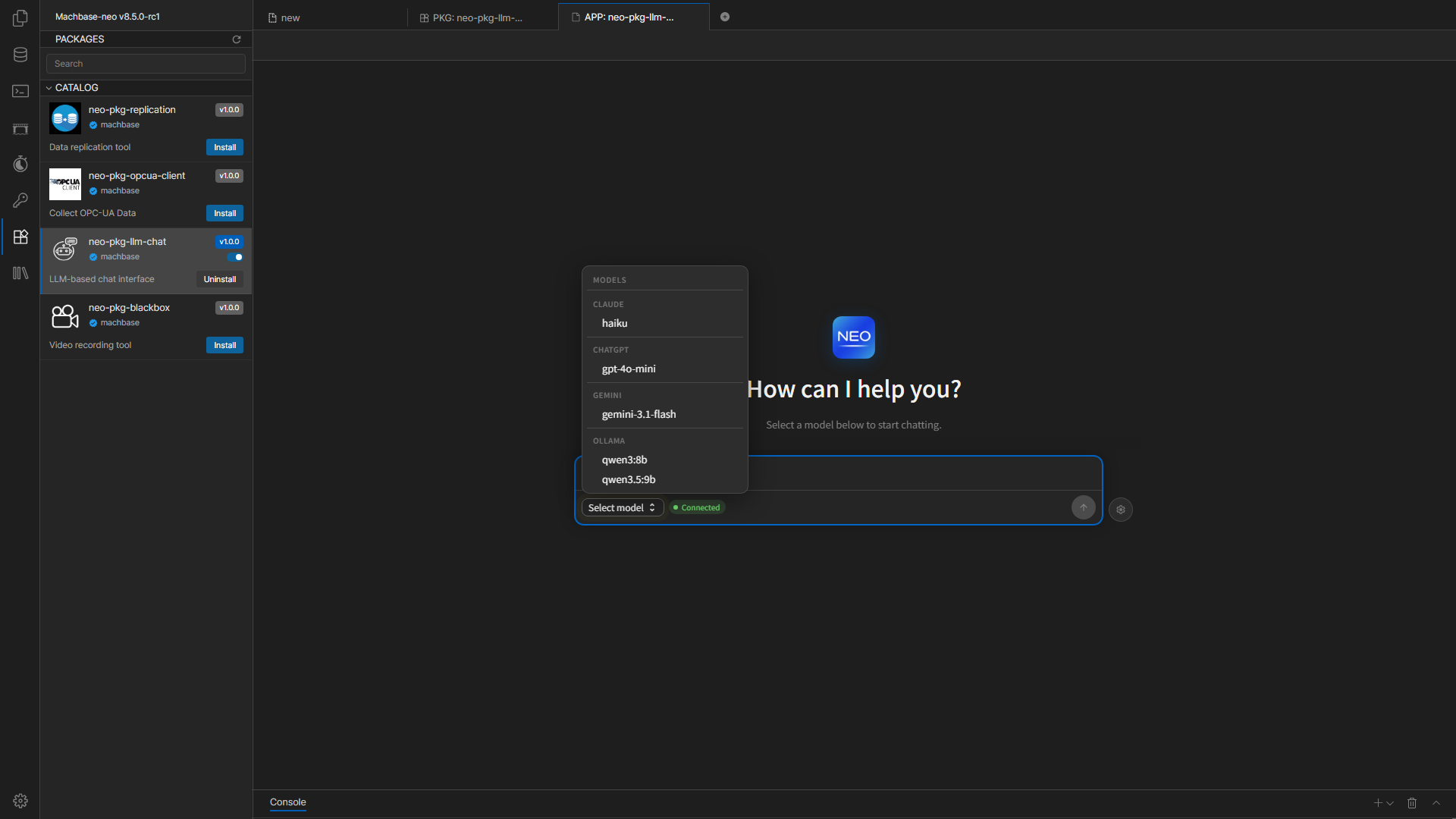The width and height of the screenshot is (1456, 819).
Task: Select neo-pkg-blackbox package name
Action: (129, 308)
